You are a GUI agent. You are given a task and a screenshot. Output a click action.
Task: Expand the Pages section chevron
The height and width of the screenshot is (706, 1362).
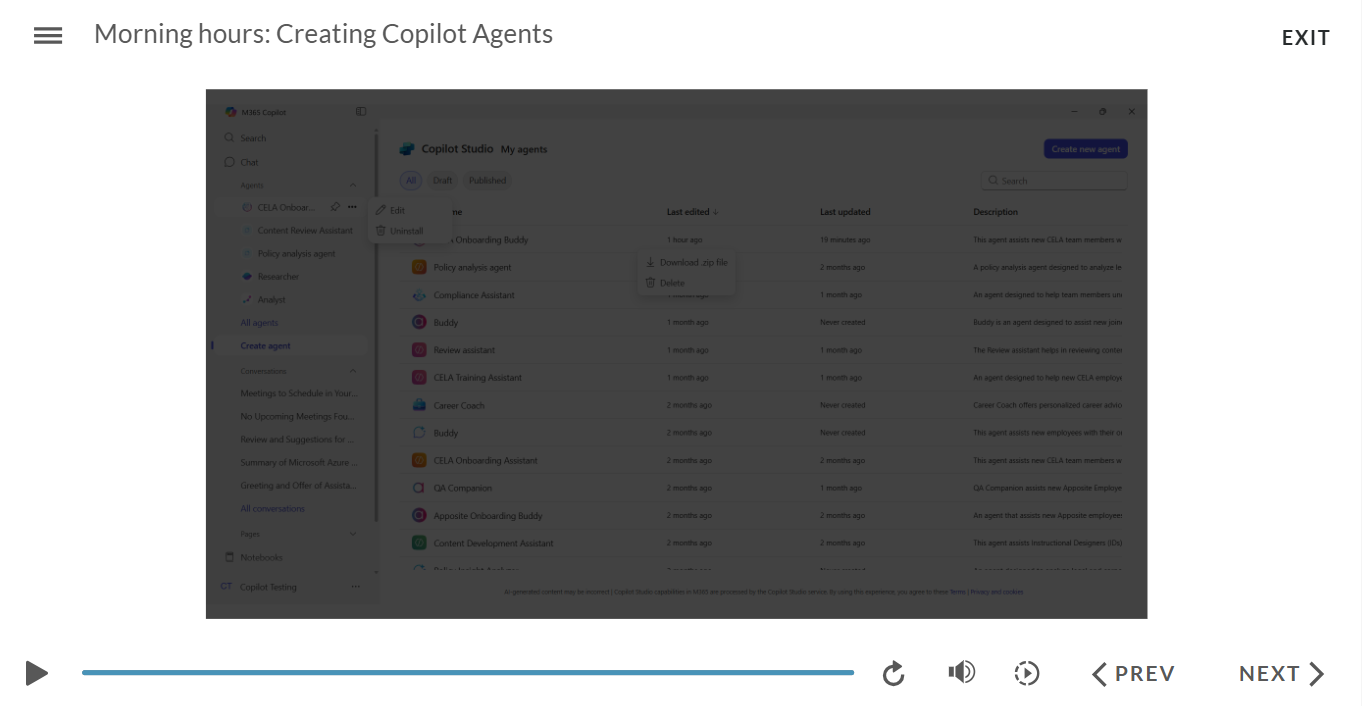tap(352, 534)
